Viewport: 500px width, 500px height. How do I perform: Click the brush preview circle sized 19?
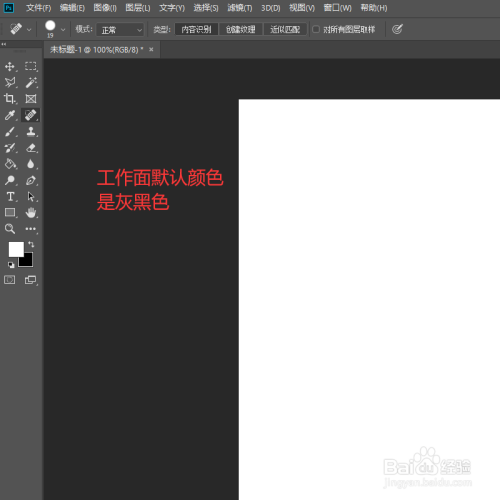coord(50,26)
